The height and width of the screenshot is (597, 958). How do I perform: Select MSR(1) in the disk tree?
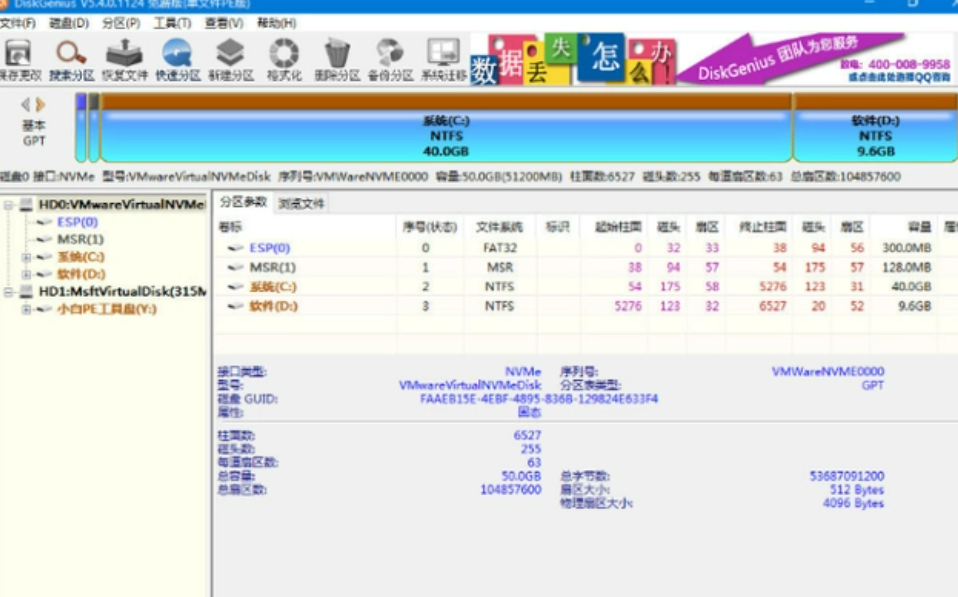click(81, 239)
